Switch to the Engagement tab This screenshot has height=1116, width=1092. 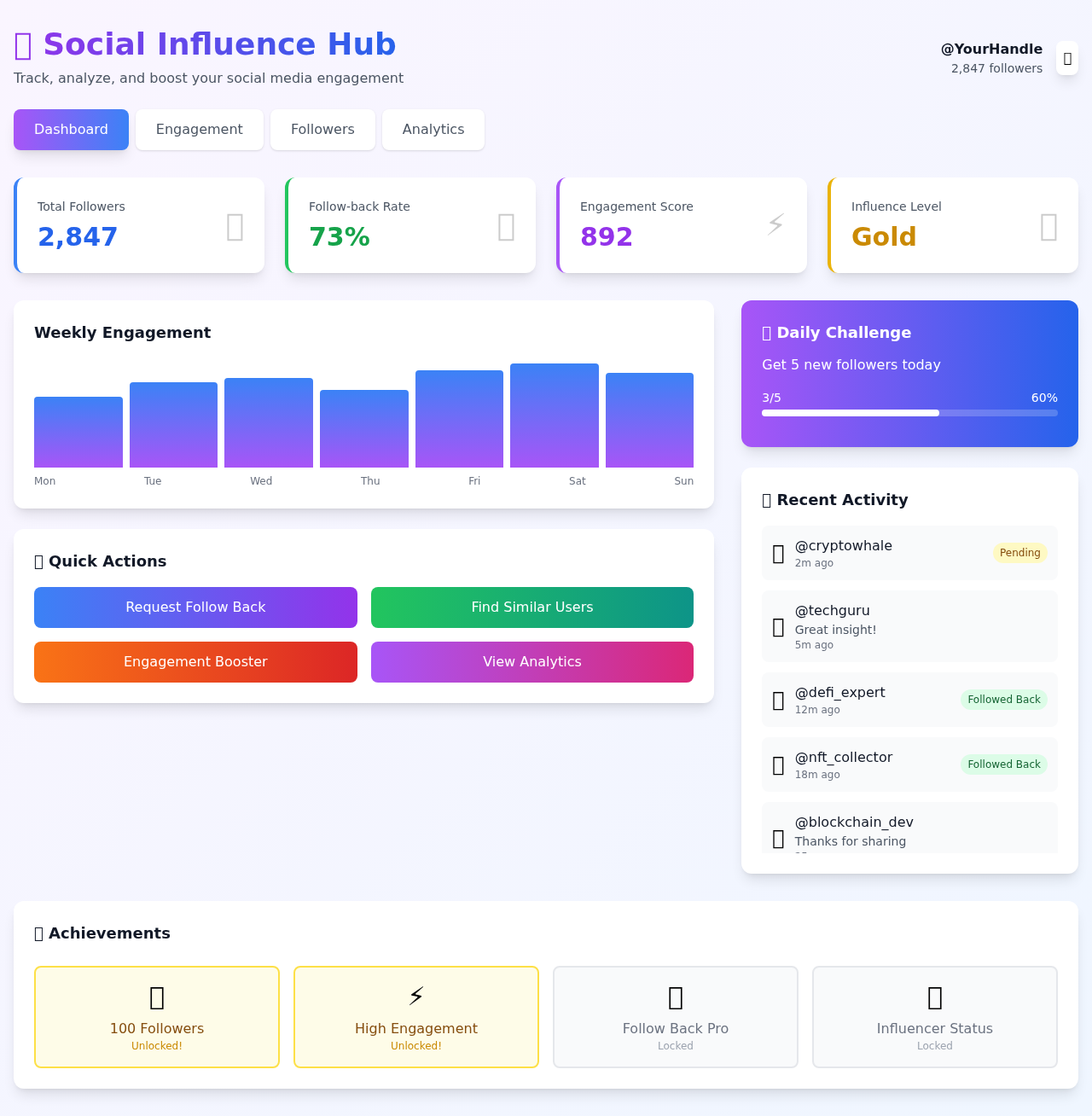click(x=199, y=129)
